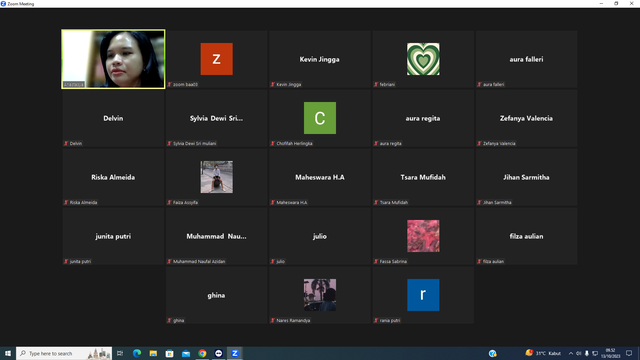Click muted mic icon beside aura falleri label
The image size is (640, 360).
point(479,84)
